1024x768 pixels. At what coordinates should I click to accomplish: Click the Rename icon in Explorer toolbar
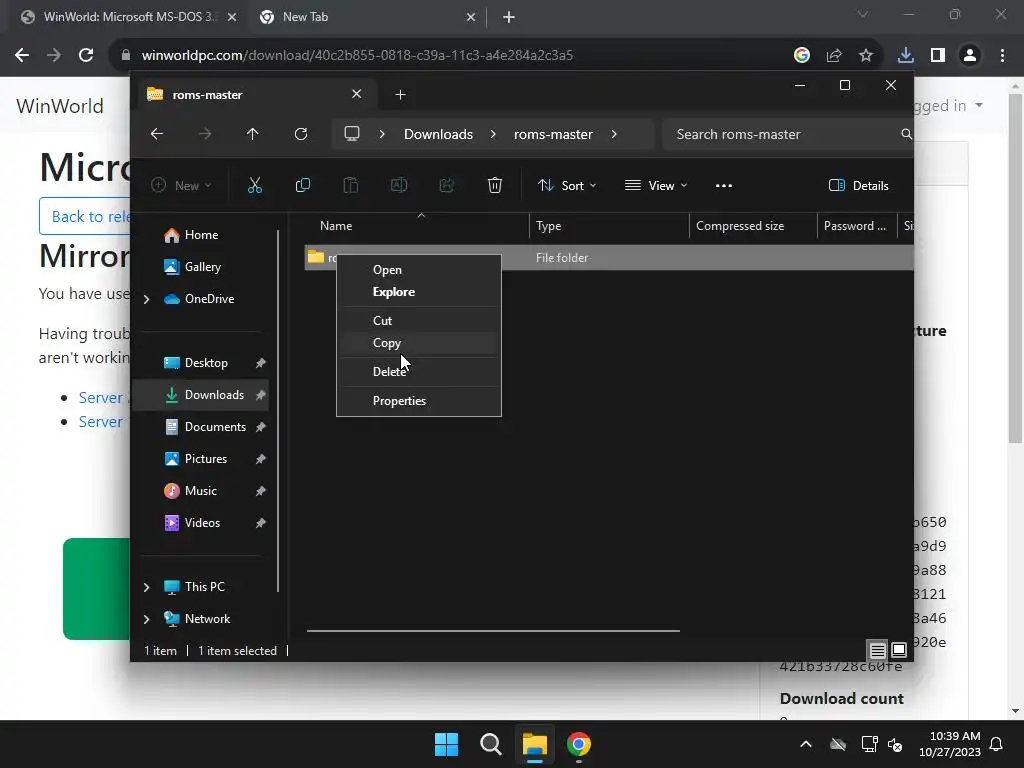coord(398,185)
